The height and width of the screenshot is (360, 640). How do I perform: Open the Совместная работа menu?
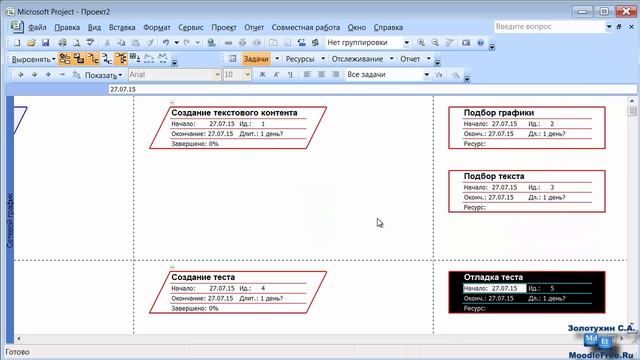coord(306,27)
